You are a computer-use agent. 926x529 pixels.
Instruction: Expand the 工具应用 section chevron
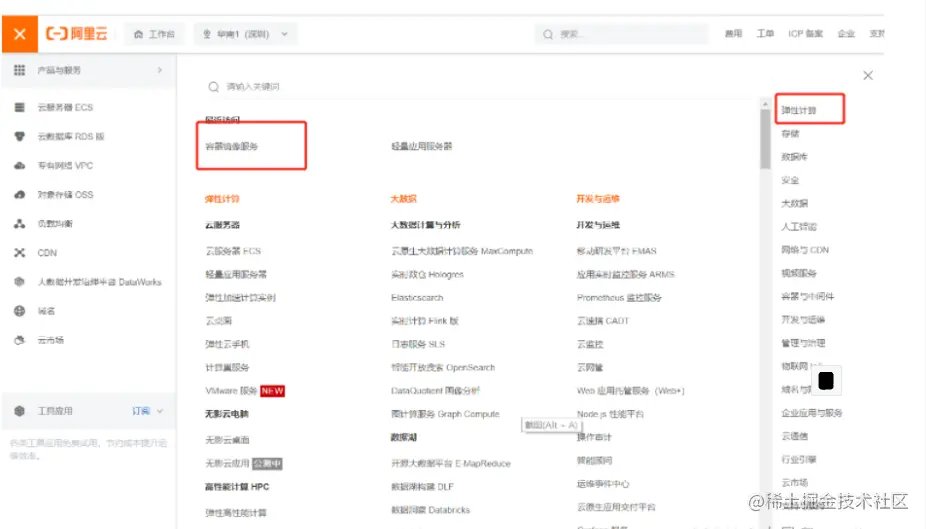coord(160,411)
